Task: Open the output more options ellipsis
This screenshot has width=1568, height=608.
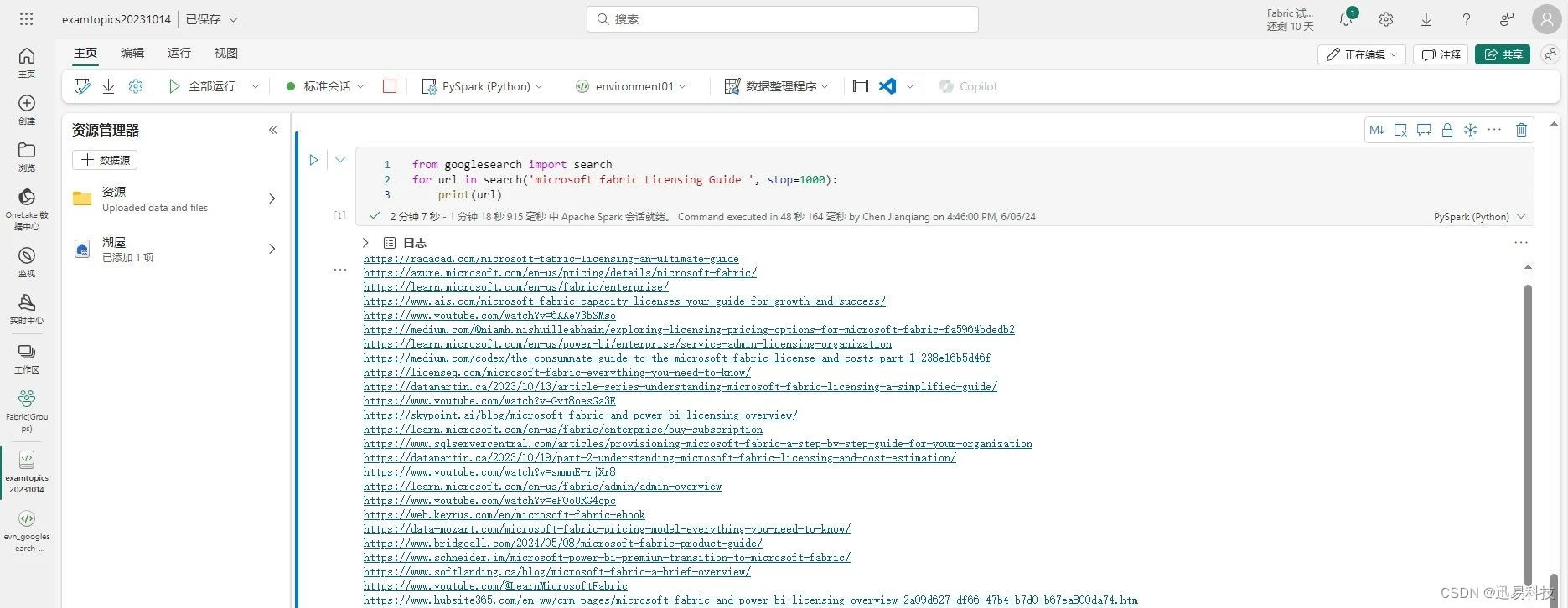Action: coord(1521,243)
